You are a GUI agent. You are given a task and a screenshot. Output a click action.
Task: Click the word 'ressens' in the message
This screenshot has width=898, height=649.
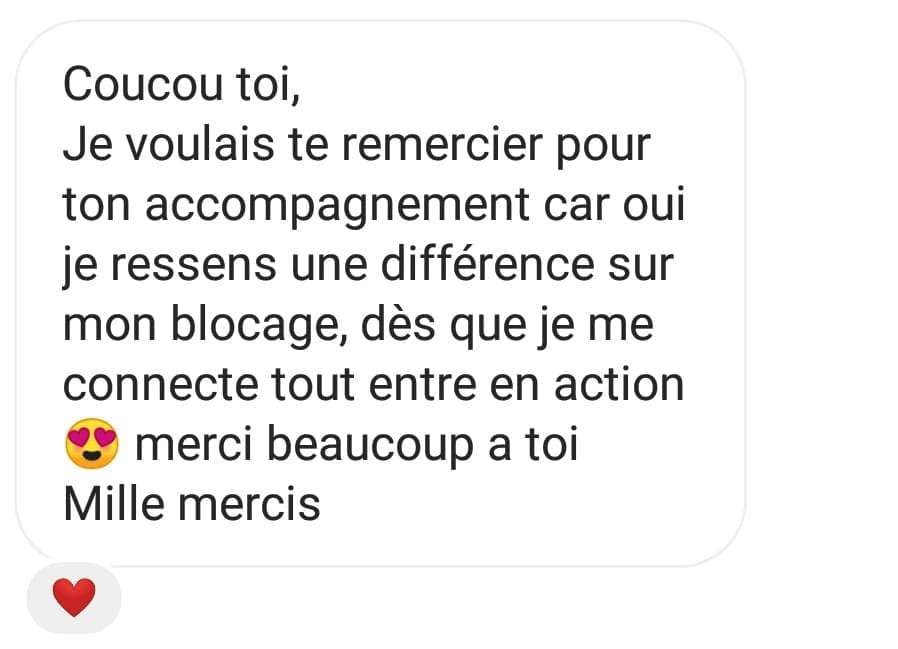pyautogui.click(x=193, y=266)
